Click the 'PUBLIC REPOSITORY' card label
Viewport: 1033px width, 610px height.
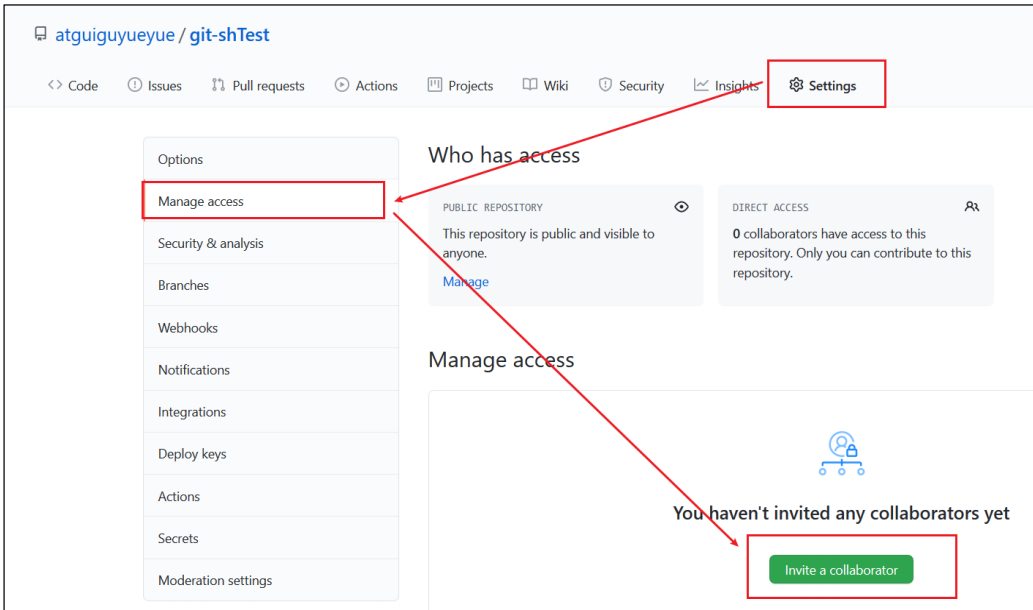[x=493, y=208]
